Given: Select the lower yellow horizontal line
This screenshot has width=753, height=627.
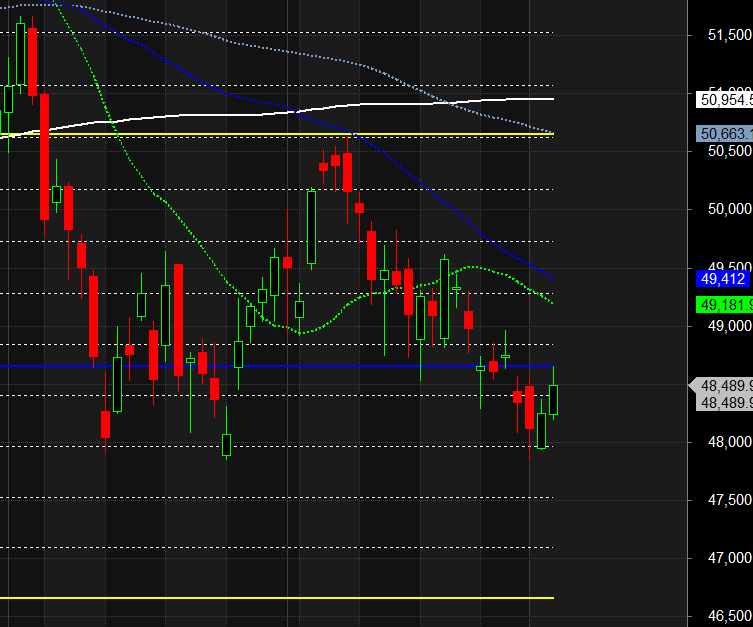Looking at the screenshot, I should coord(277,598).
